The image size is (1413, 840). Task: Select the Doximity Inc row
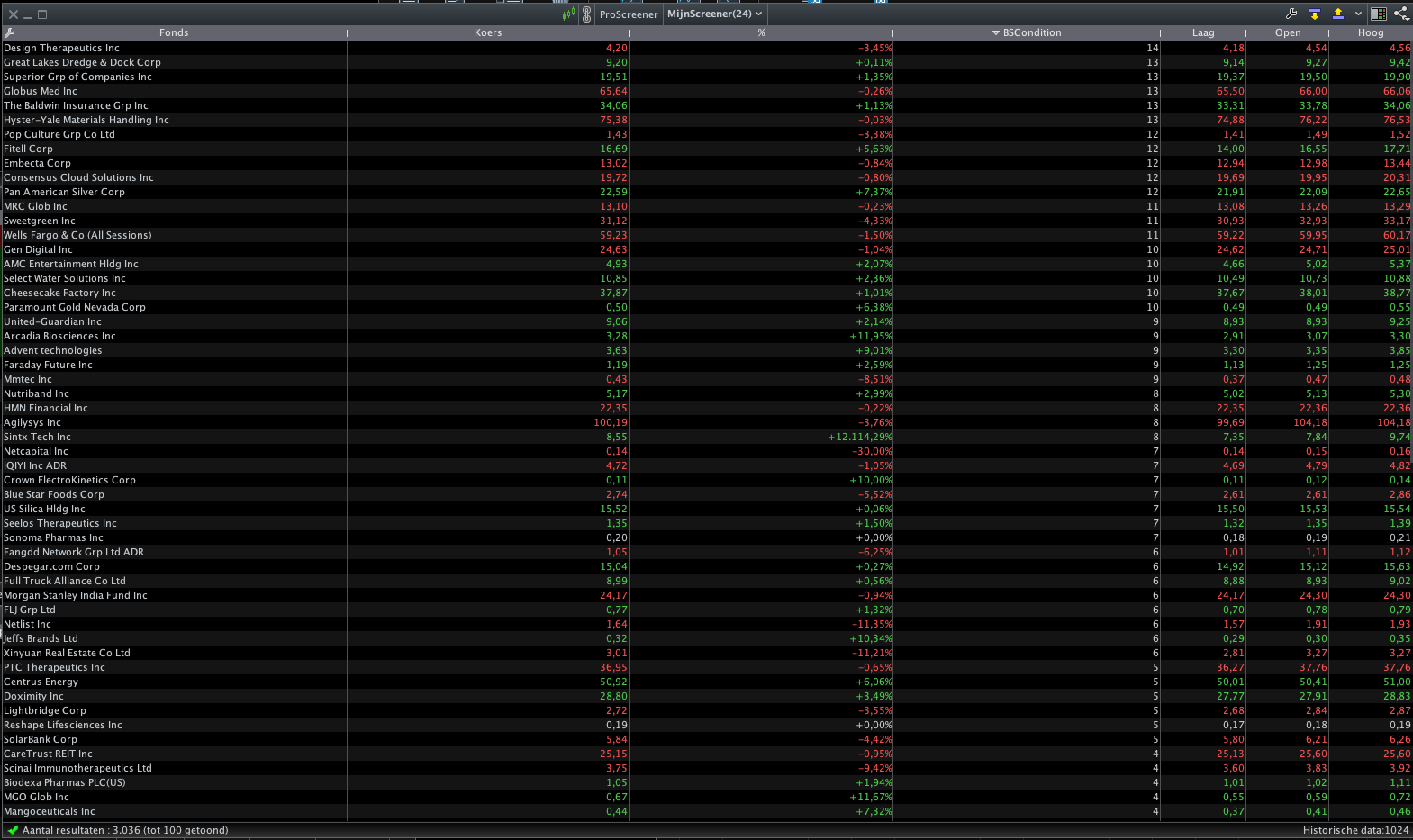(x=706, y=696)
